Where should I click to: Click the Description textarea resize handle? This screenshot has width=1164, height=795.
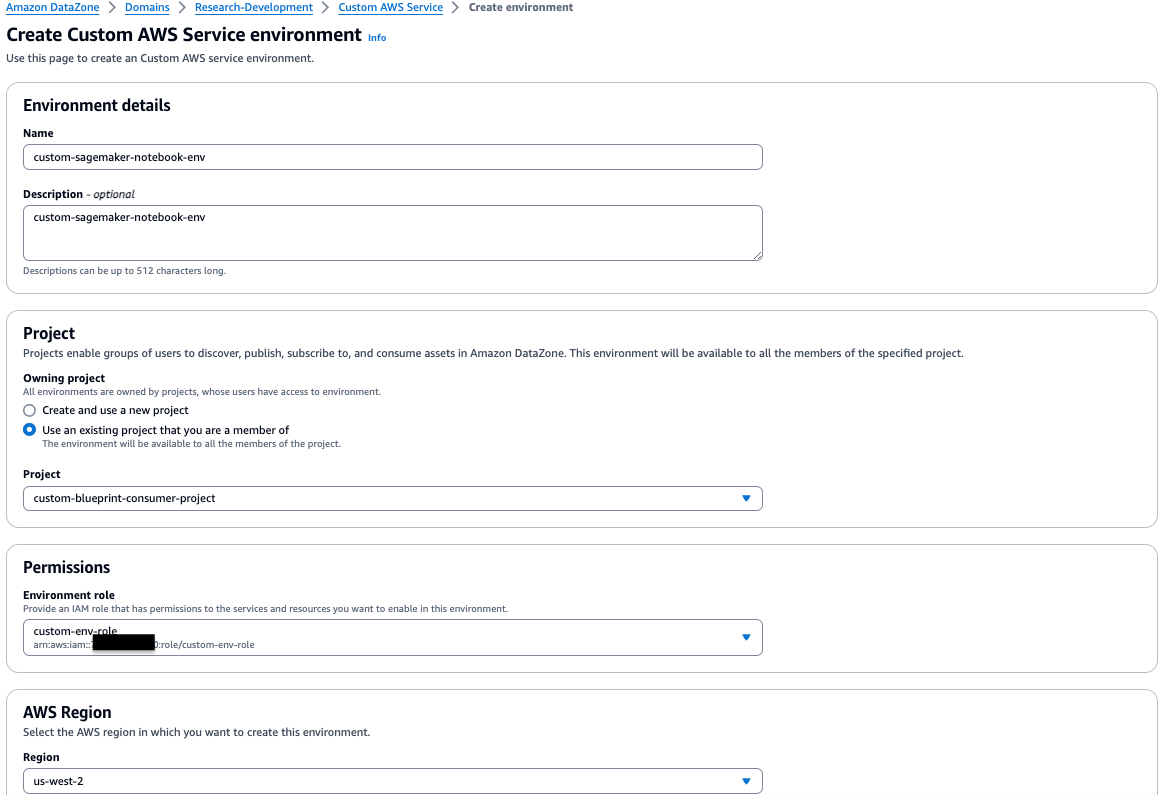(757, 255)
